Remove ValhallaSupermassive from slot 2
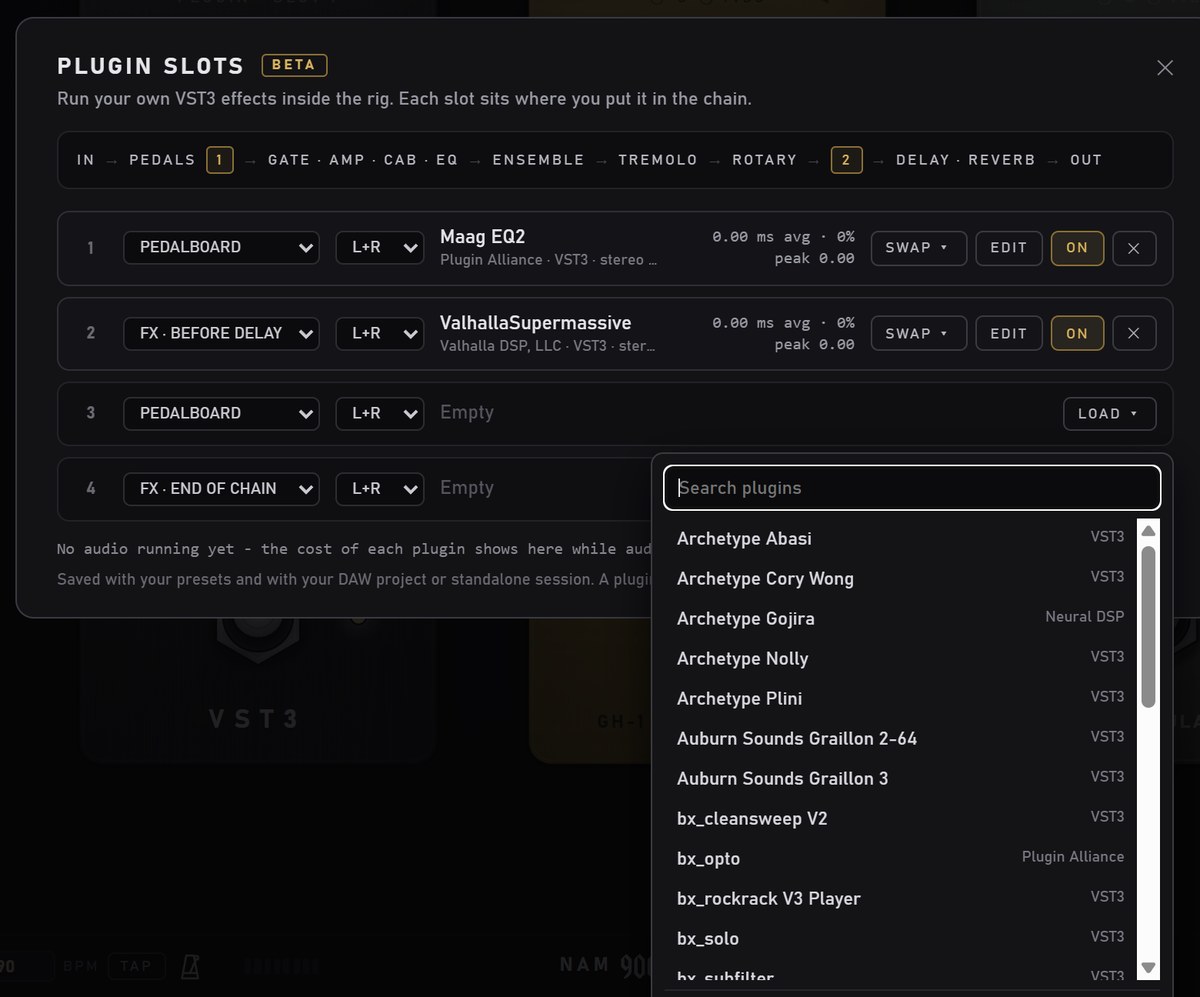 pos(1133,334)
